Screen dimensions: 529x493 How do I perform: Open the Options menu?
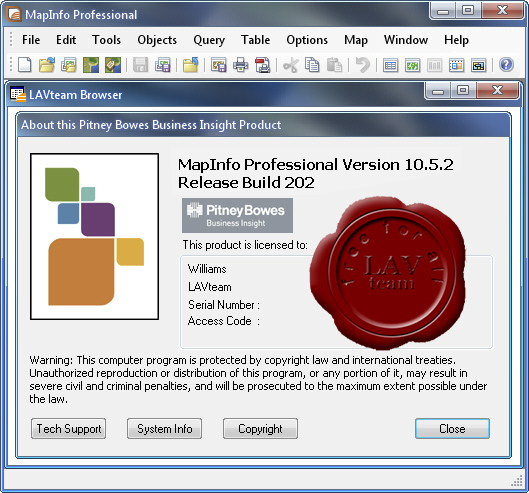307,40
